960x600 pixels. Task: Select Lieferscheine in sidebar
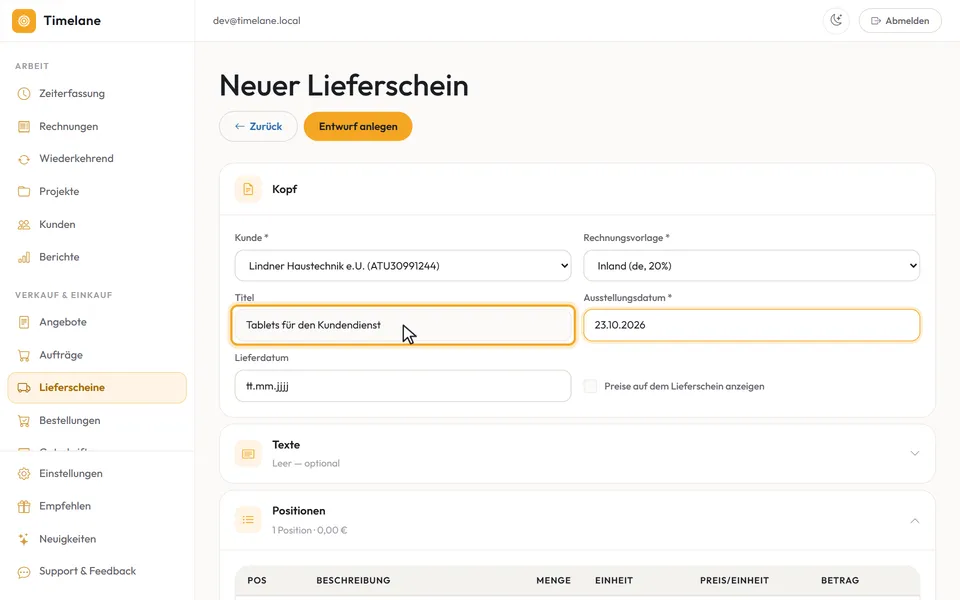pyautogui.click(x=97, y=388)
